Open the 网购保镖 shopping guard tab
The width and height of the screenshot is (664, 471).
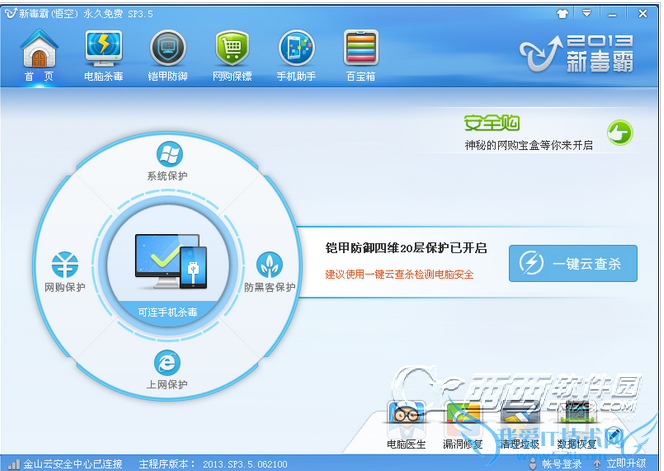[232, 56]
